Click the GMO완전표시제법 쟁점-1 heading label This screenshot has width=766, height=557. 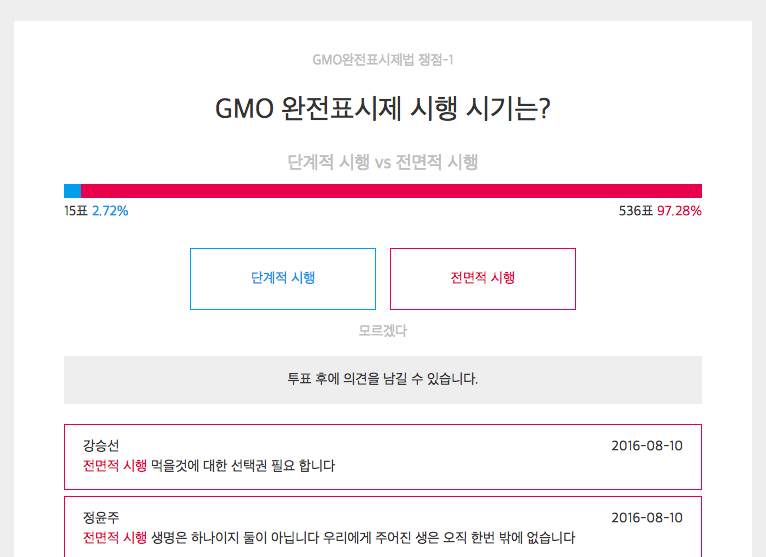pyautogui.click(x=383, y=60)
